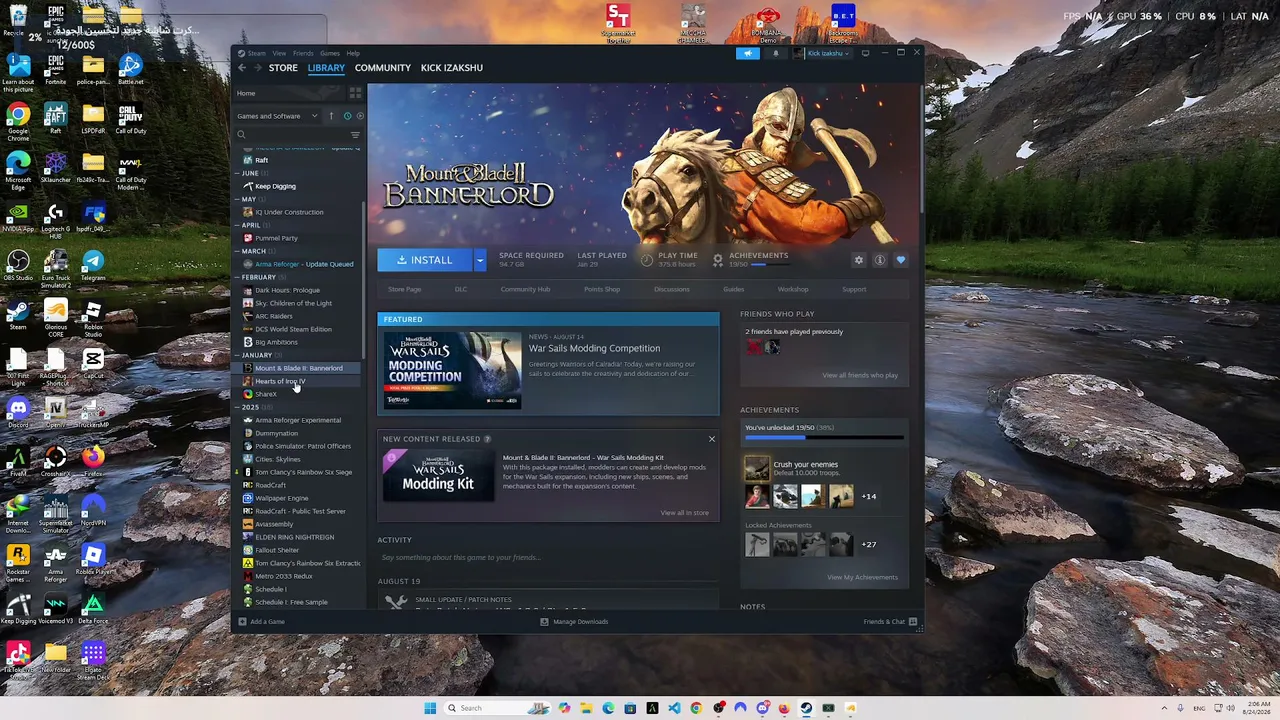The image size is (1280, 720).
Task: Open Visual Studio Code from taskbar
Action: [x=674, y=708]
